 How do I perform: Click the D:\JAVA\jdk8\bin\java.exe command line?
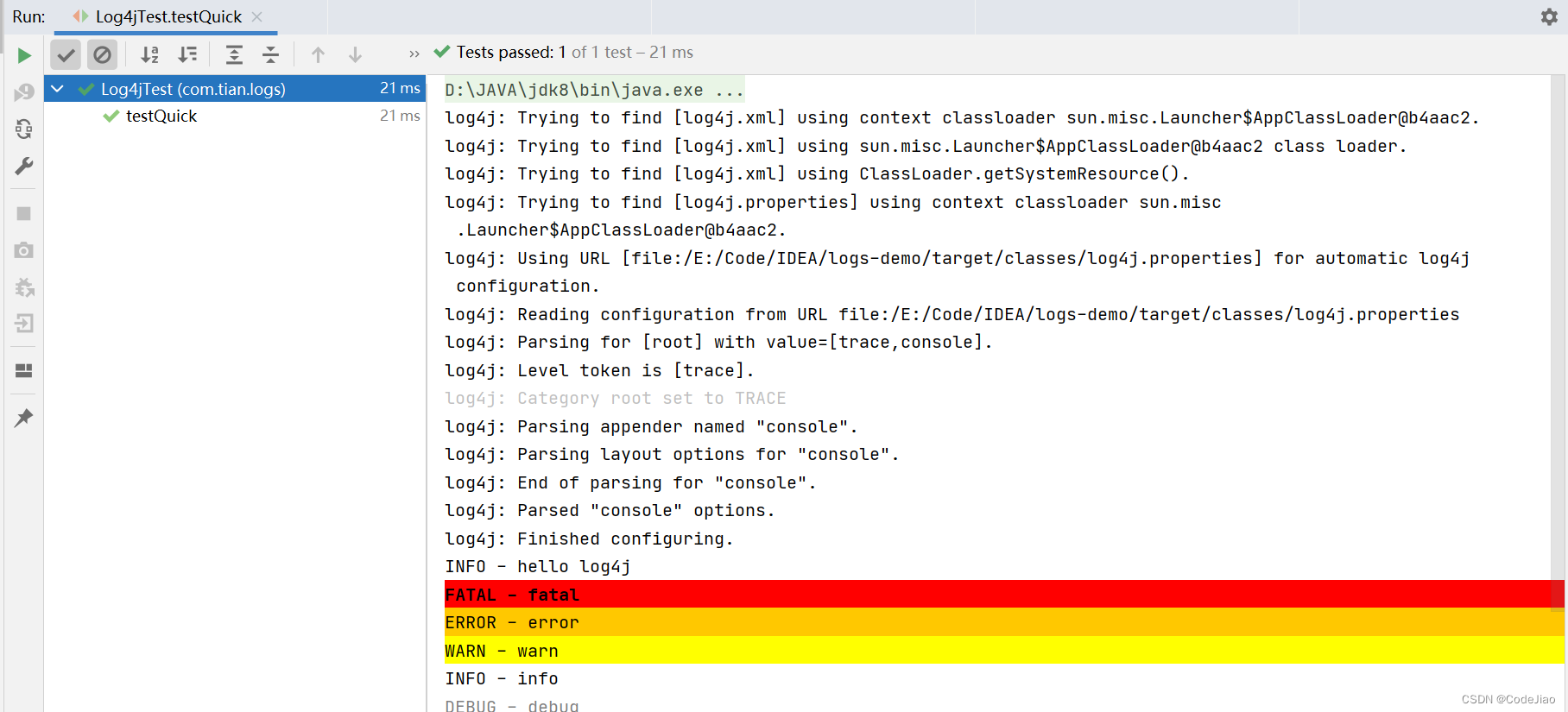coord(594,90)
